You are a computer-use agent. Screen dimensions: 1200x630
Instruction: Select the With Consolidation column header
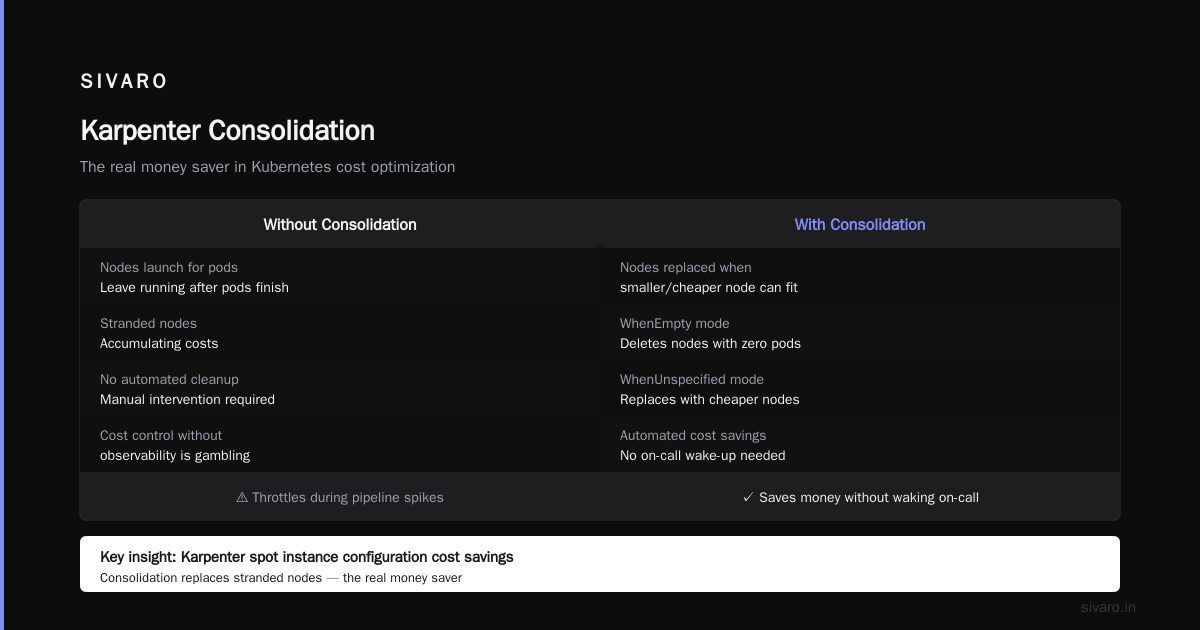(x=860, y=225)
